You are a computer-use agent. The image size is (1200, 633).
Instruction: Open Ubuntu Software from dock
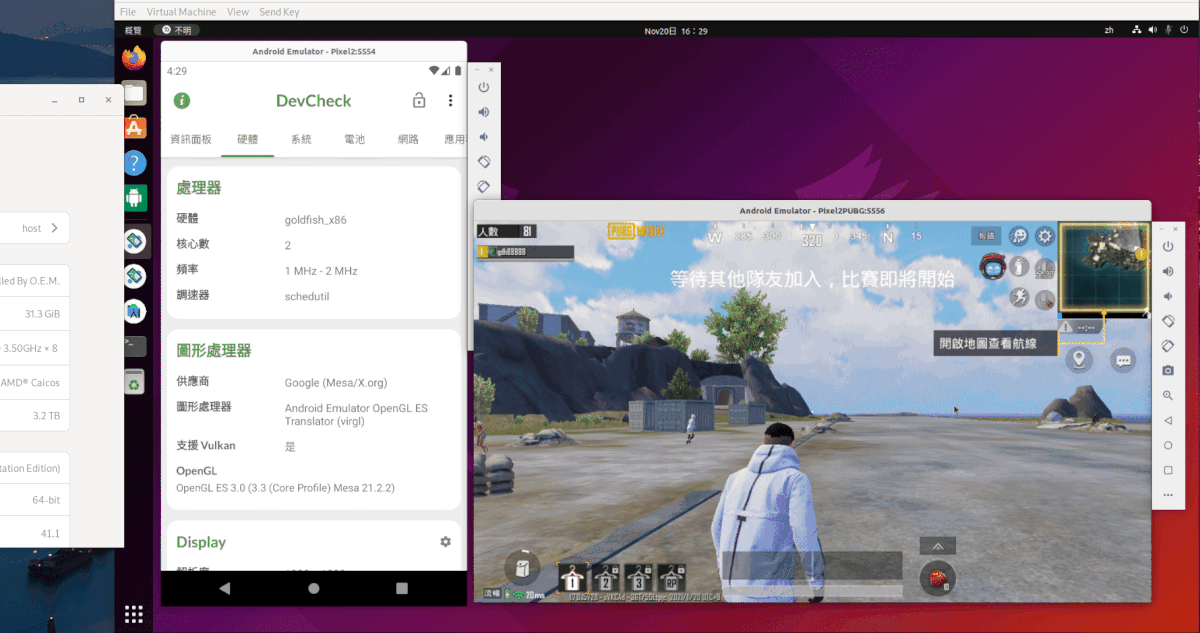(x=134, y=128)
